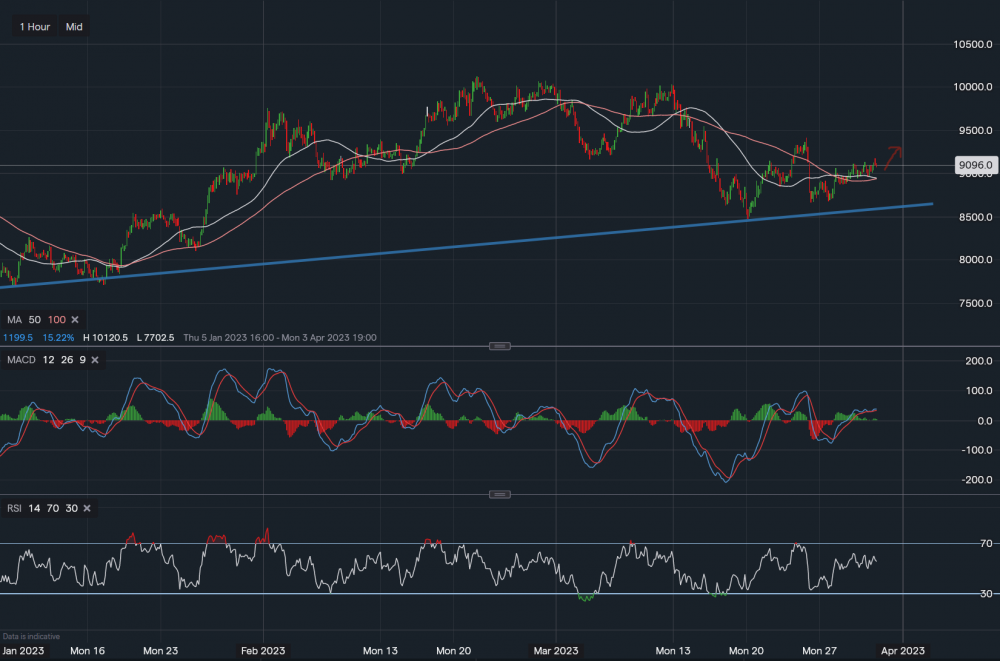Click the RSI indicator label
This screenshot has width=1000, height=661.
click(x=14, y=508)
